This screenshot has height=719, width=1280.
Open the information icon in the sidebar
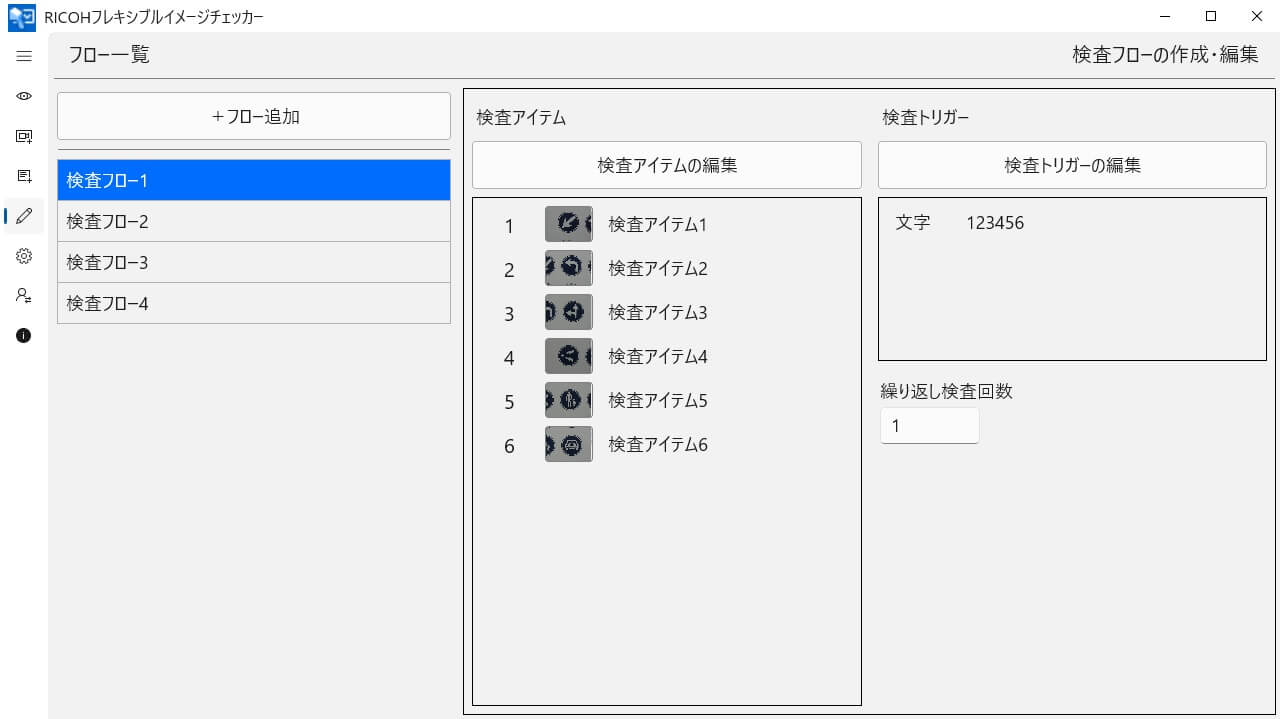[24, 336]
